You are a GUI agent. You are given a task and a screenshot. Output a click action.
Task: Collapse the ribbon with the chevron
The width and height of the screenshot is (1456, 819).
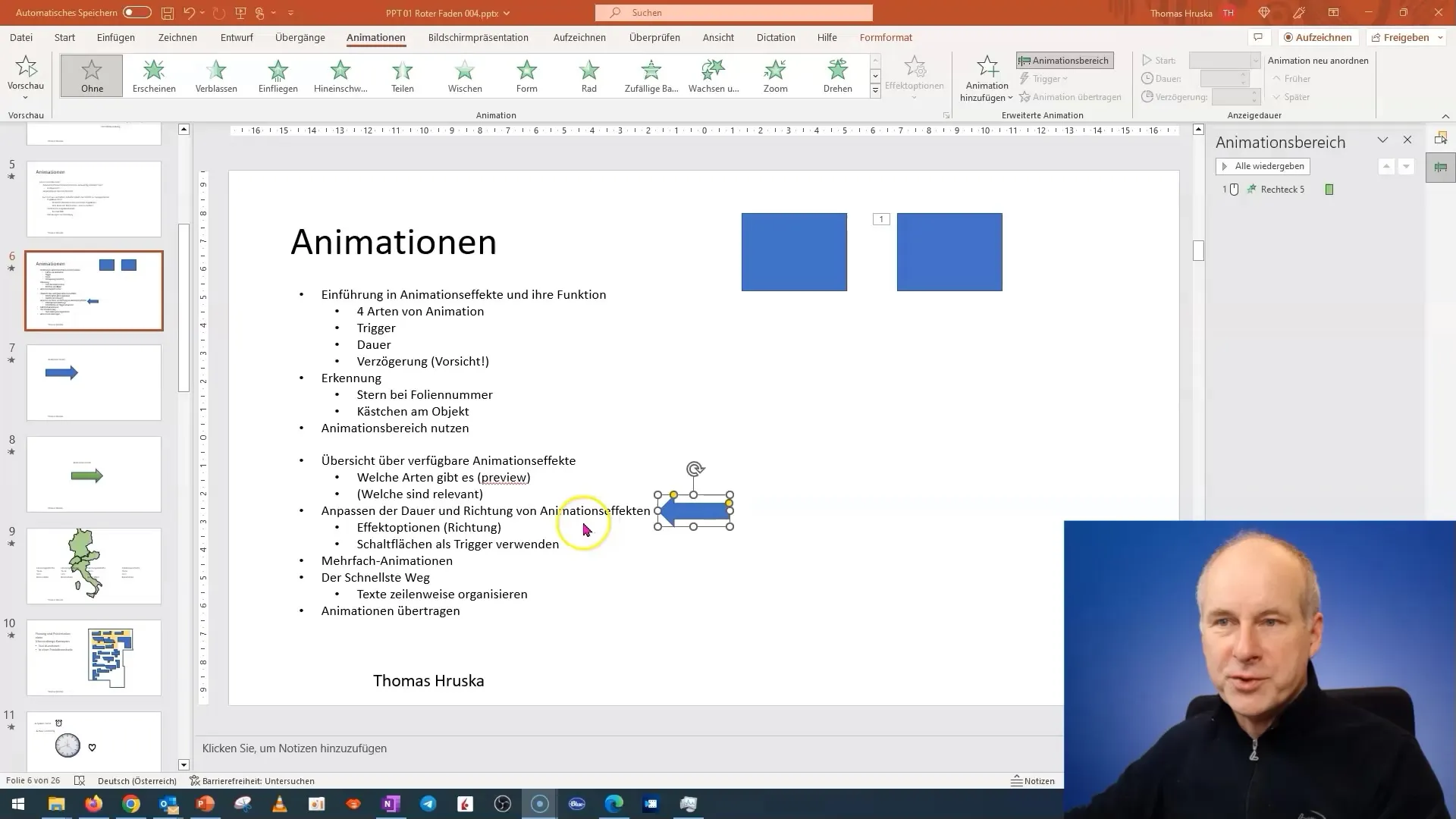1445,116
